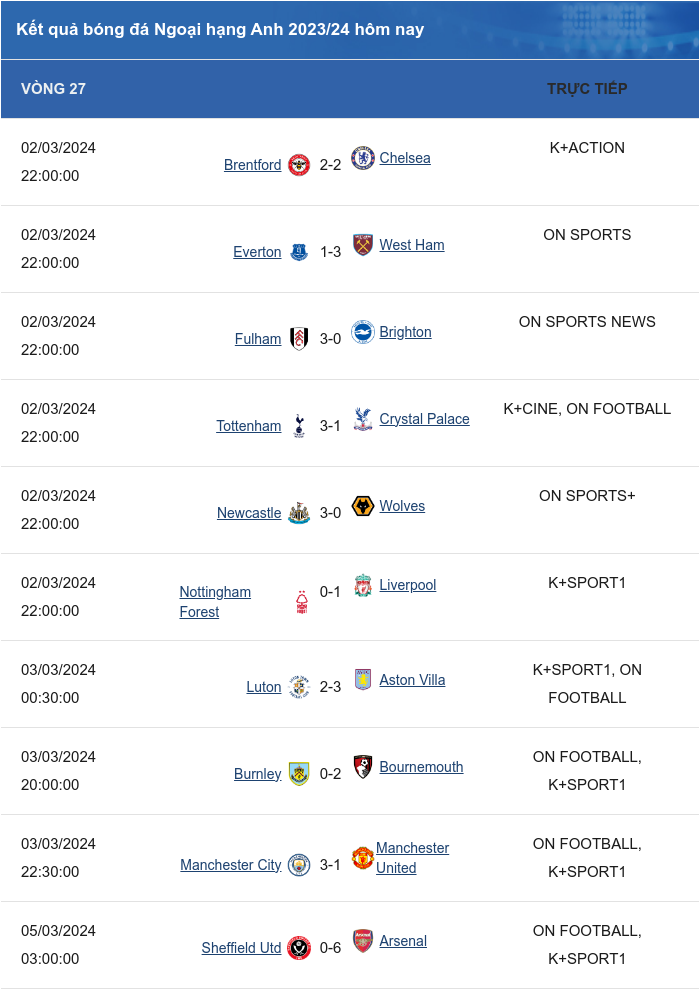Screen dimensions: 700x990
Task: Open the Nottingham Forest team link
Action: 215,602
